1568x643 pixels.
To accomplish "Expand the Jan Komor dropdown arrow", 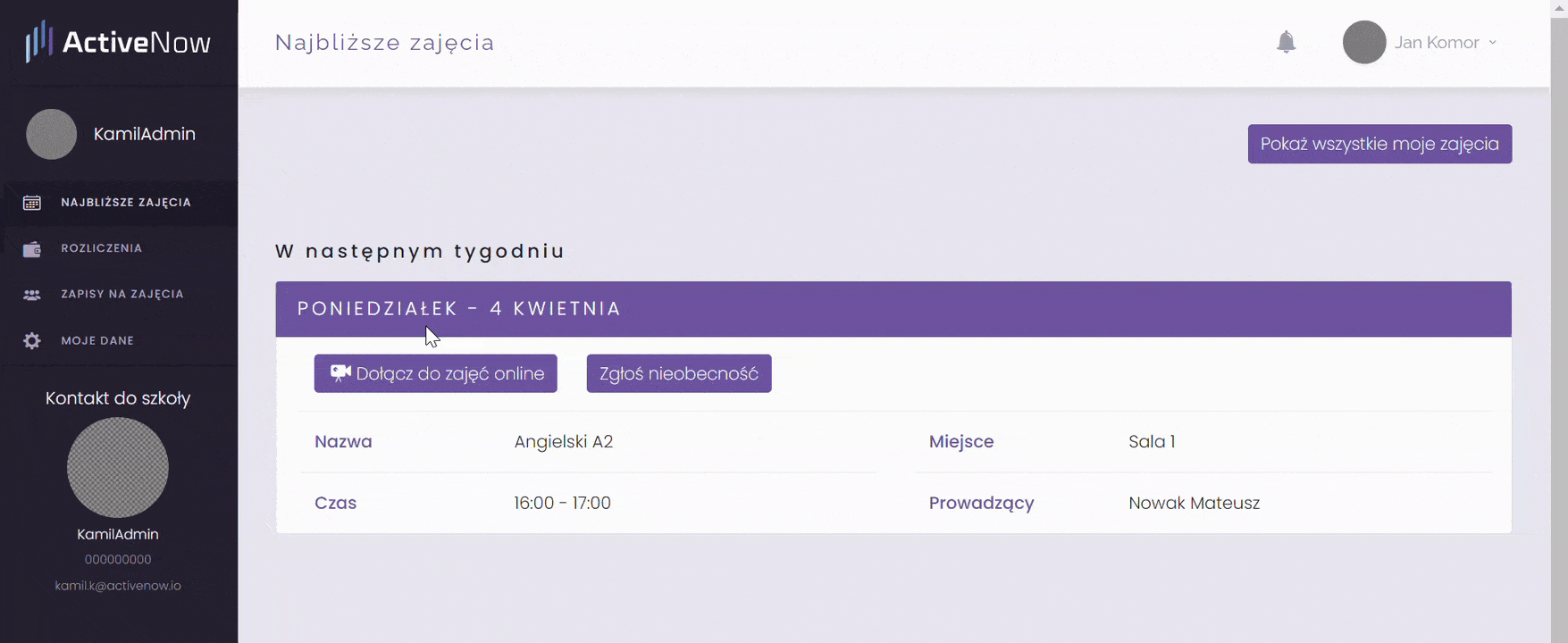I will 1493,43.
